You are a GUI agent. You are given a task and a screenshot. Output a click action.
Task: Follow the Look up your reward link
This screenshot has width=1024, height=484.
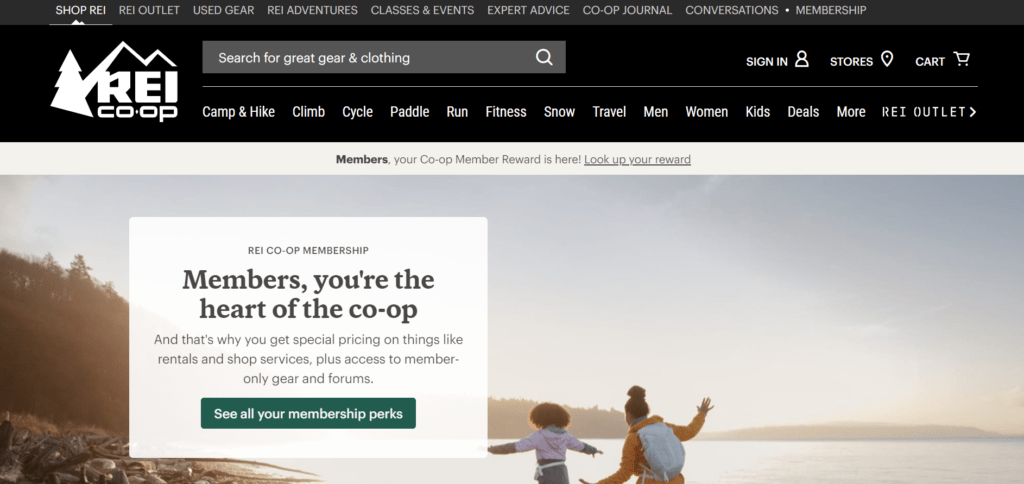637,159
